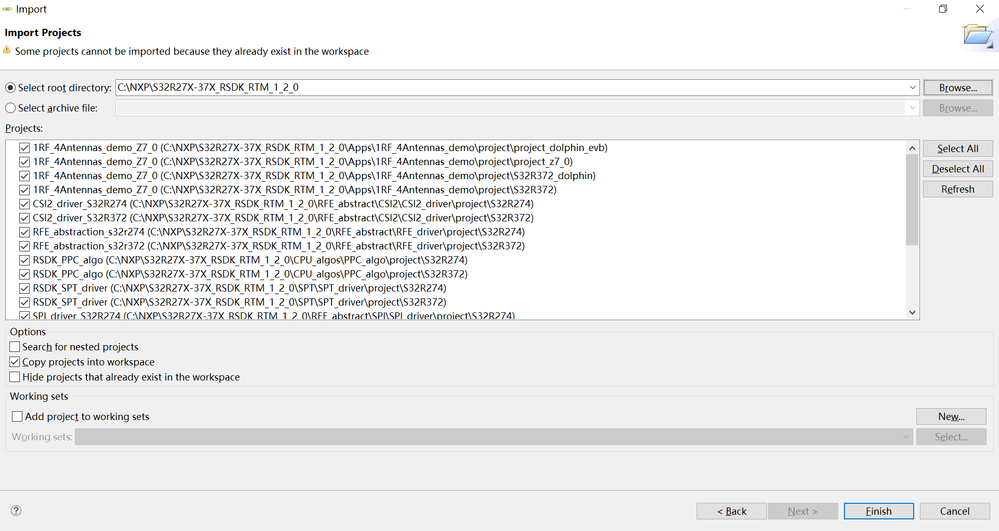Click the help question mark icon
Viewport: 999px width, 531px height.
click(x=16, y=511)
